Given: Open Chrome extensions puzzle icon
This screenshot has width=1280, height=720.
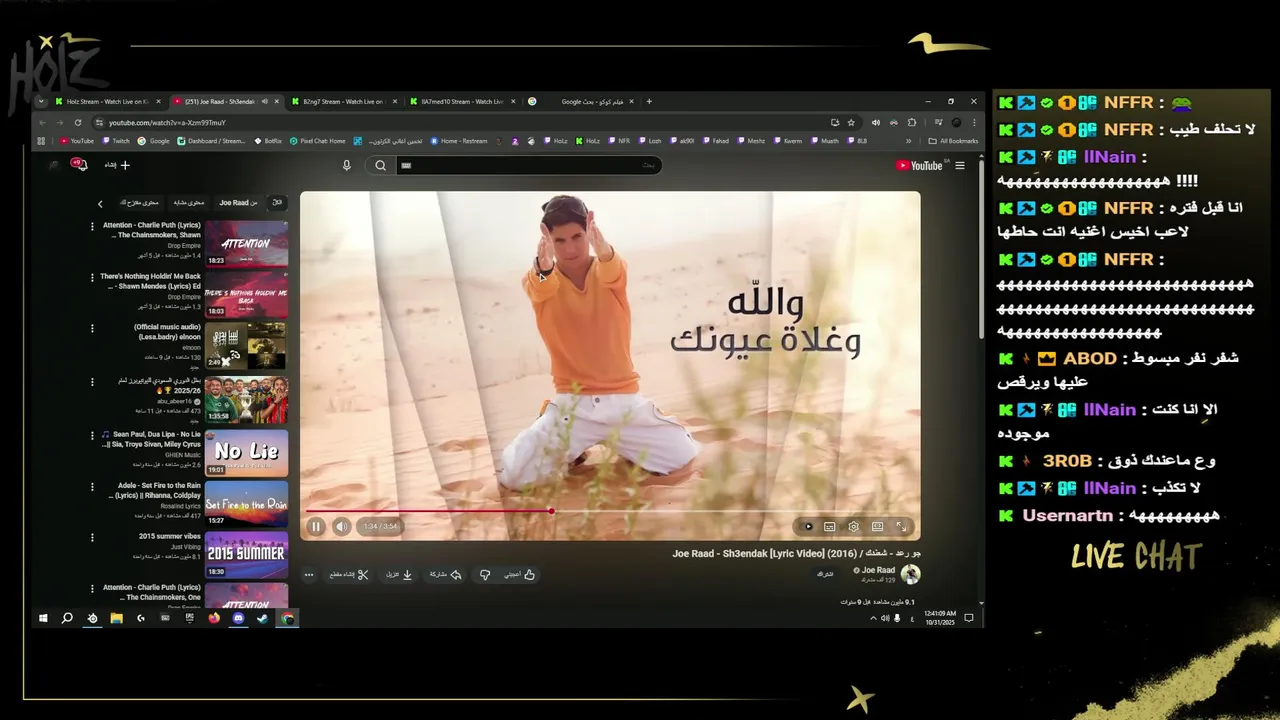Looking at the screenshot, I should click(912, 122).
